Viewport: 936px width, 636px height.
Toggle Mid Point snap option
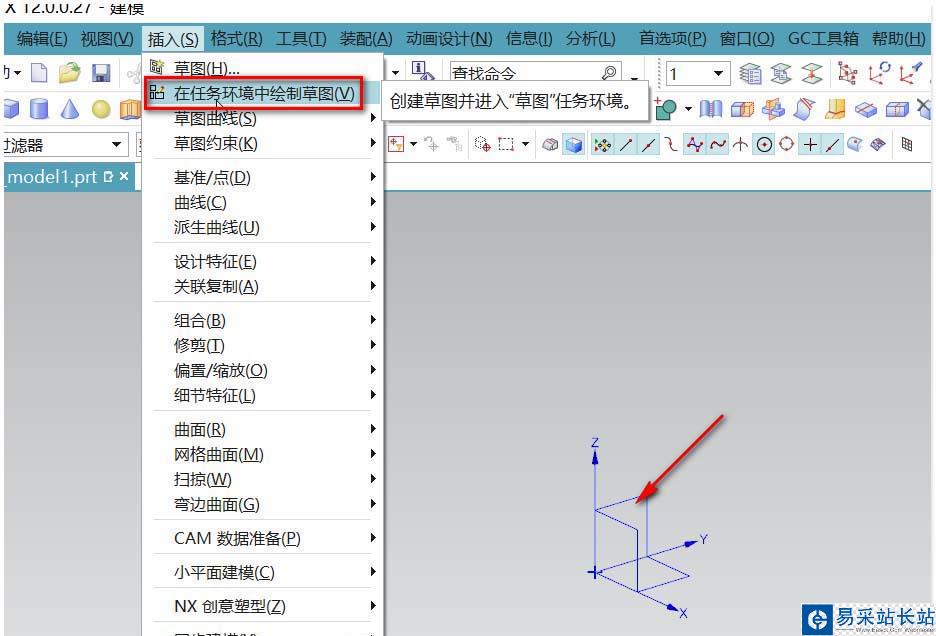pyautogui.click(x=649, y=145)
